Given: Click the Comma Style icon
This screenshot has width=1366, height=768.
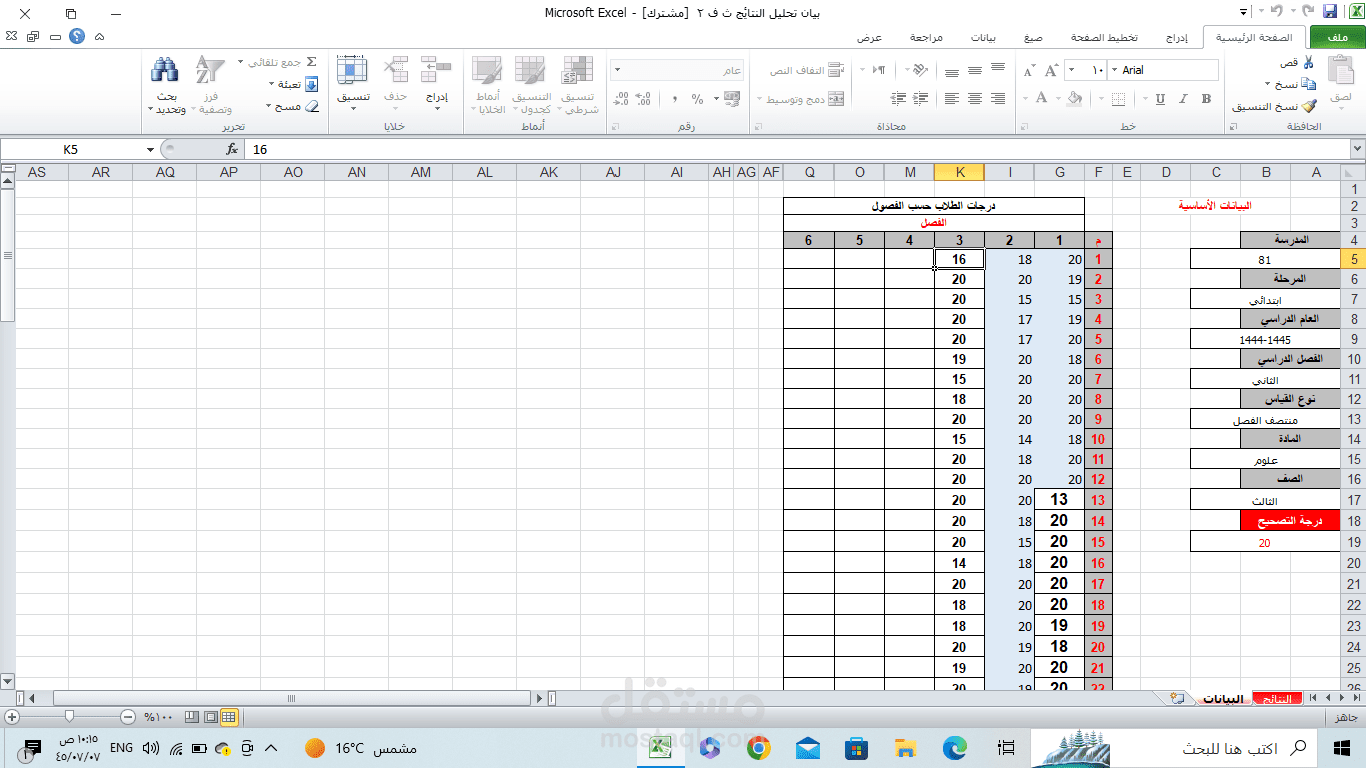Looking at the screenshot, I should tap(675, 99).
